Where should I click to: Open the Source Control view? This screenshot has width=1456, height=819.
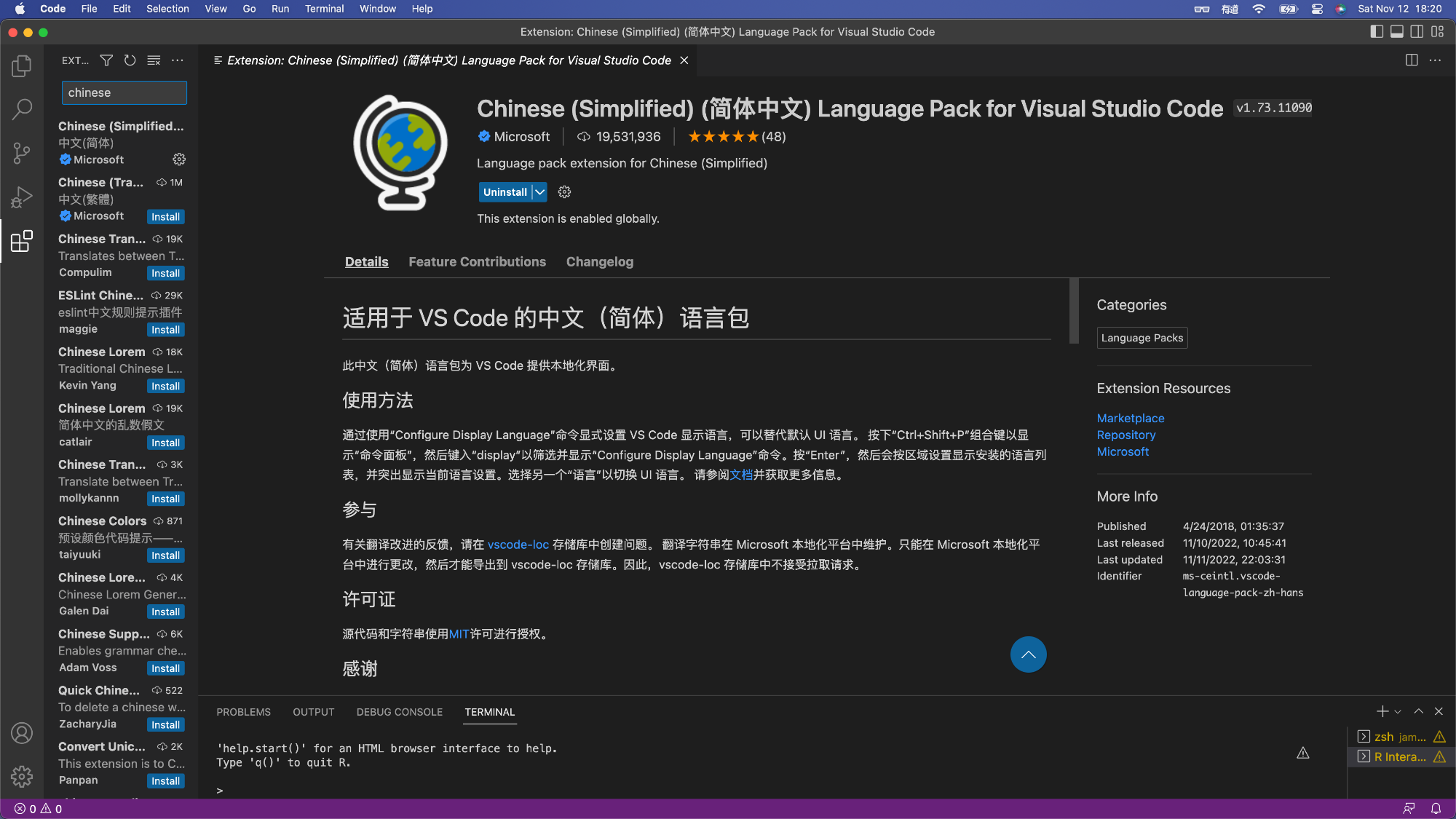tap(22, 153)
